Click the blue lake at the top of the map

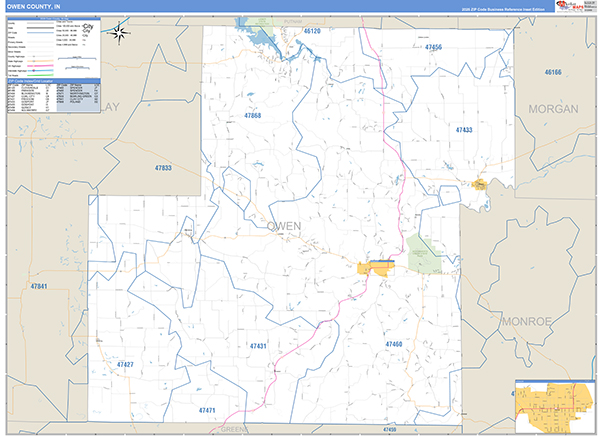(x=262, y=37)
